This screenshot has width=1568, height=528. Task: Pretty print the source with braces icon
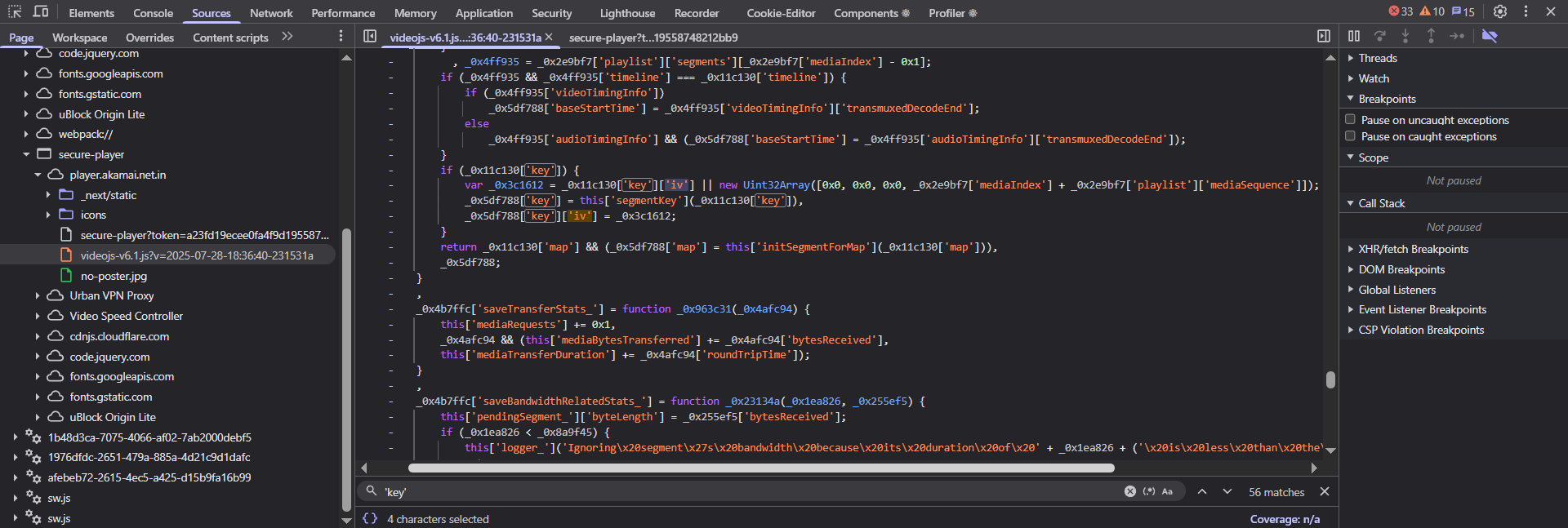pos(370,518)
